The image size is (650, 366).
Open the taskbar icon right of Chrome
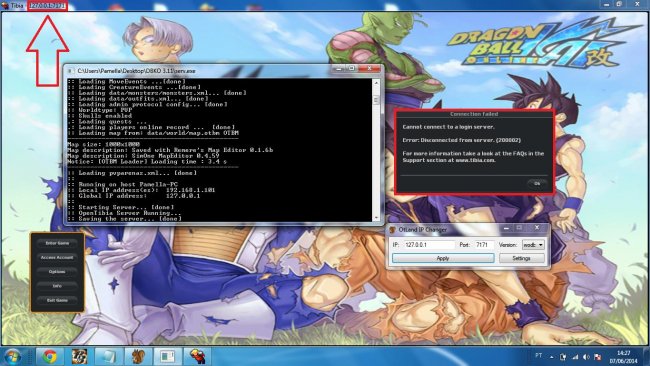pos(79,356)
